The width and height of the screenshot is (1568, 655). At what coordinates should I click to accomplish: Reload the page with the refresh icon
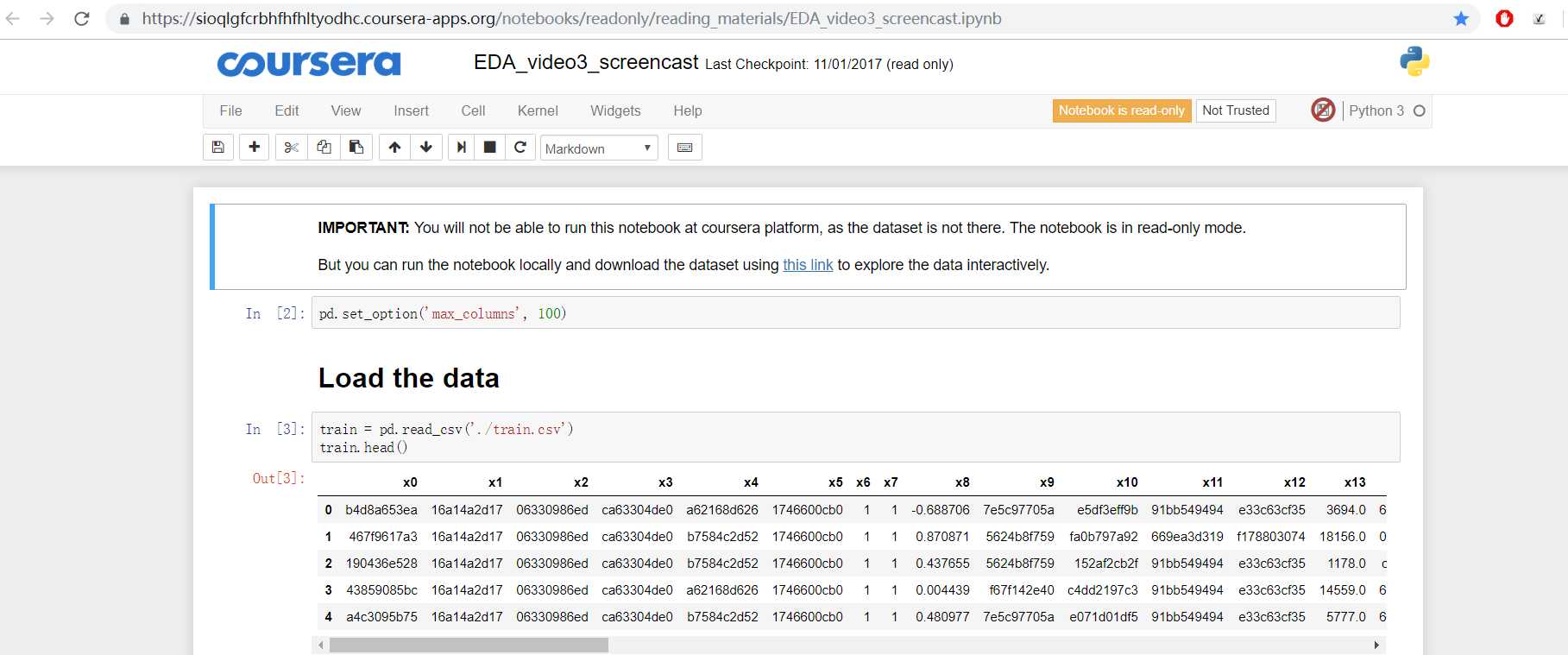click(x=82, y=18)
